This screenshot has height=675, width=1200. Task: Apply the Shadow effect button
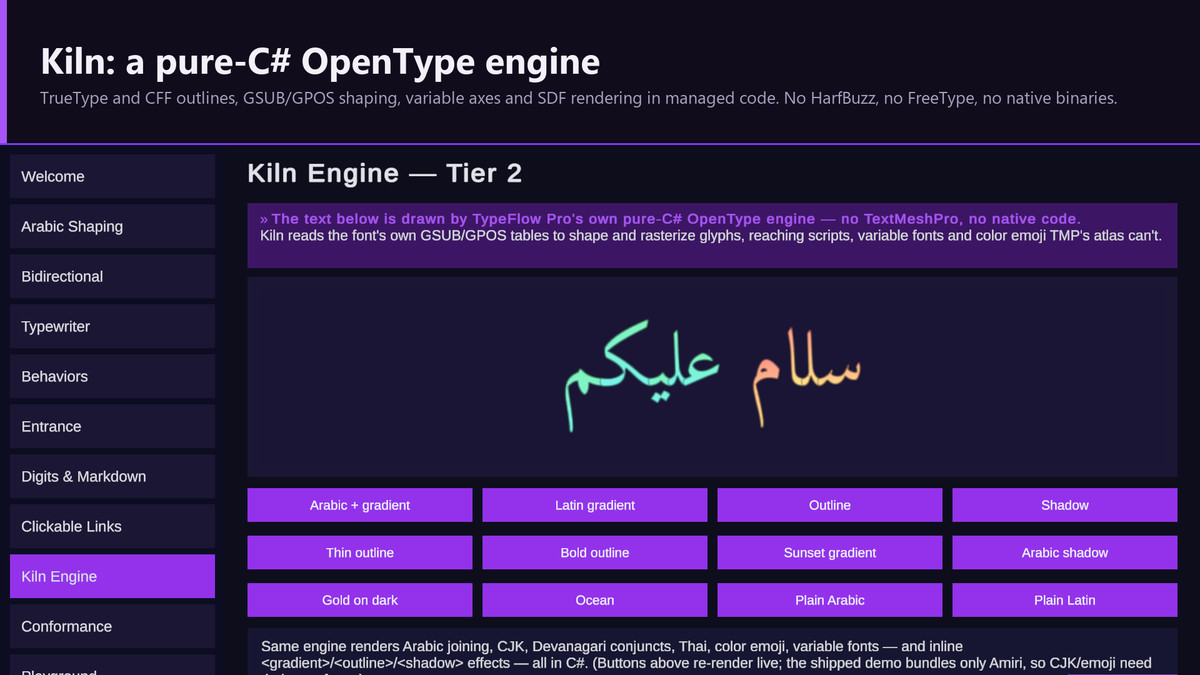click(1065, 505)
